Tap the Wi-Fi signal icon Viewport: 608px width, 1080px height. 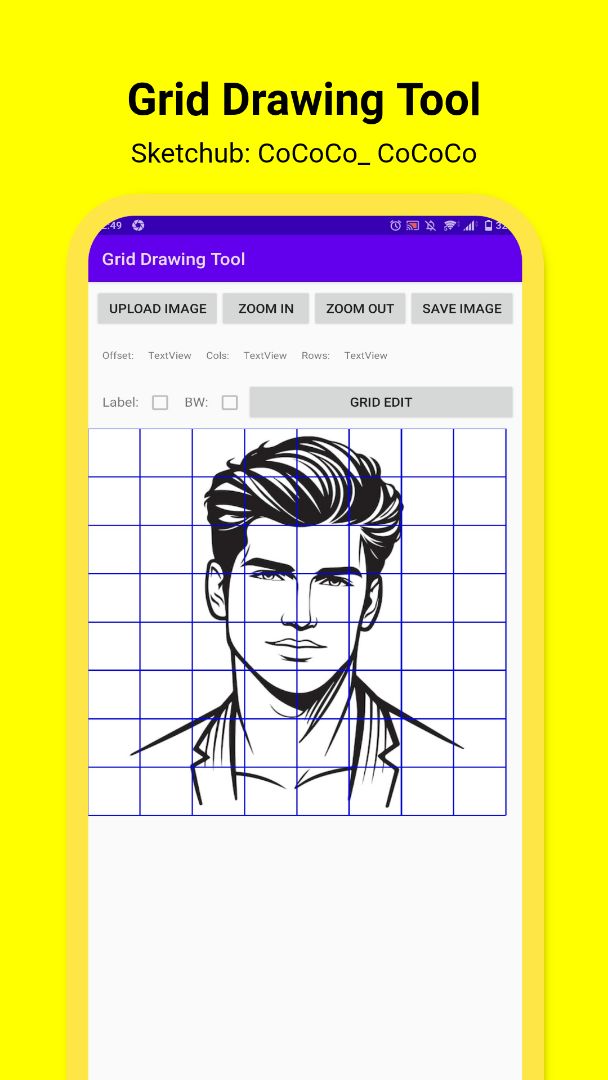coord(450,226)
